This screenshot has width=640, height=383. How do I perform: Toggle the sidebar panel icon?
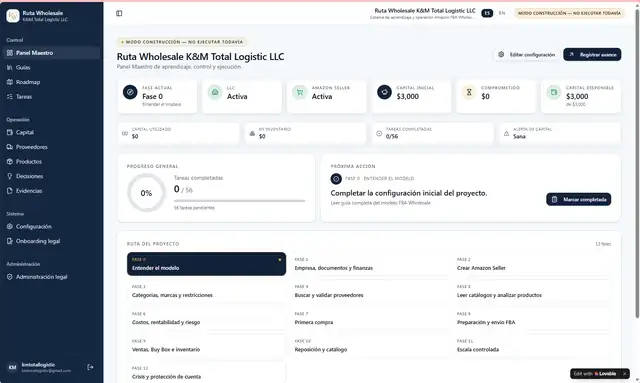click(x=119, y=13)
